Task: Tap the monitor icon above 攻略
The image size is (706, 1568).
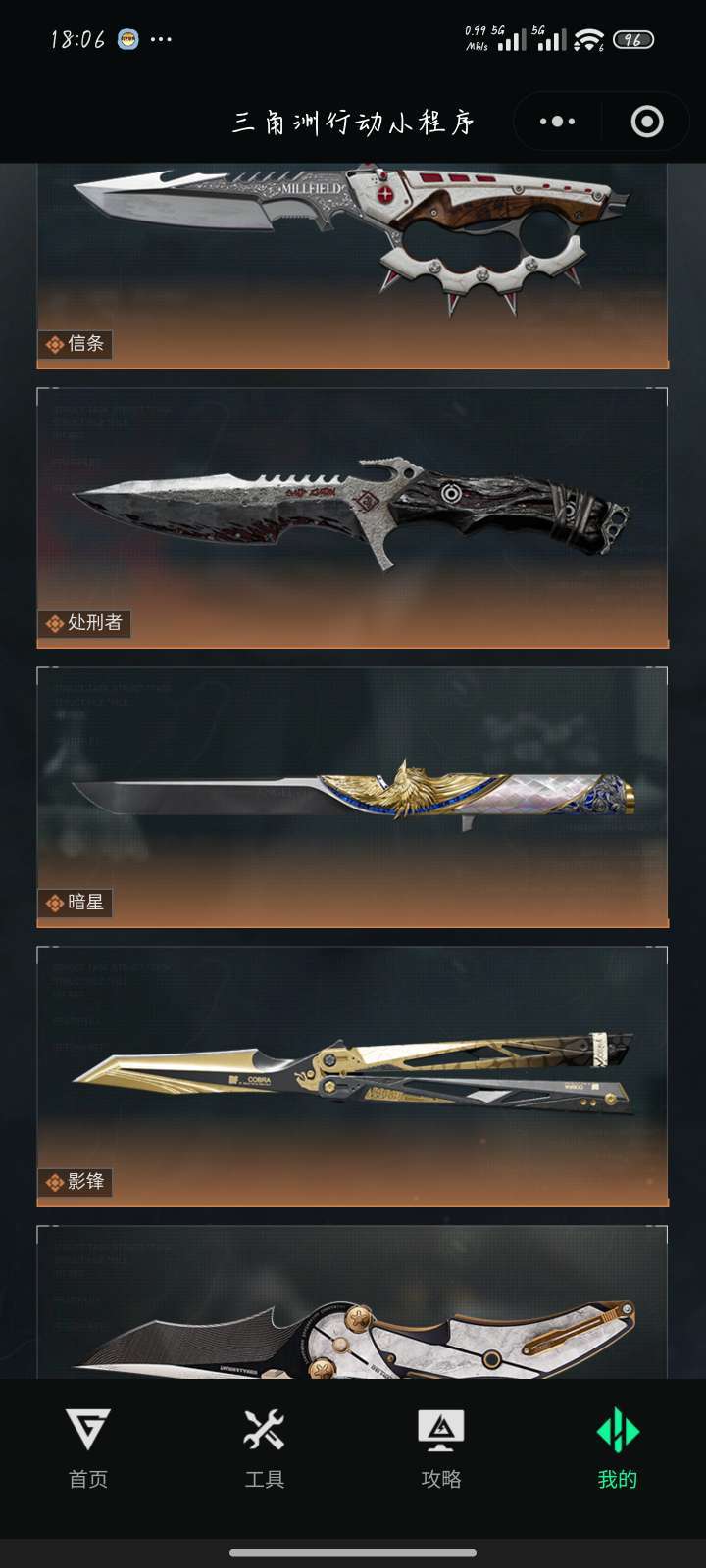Action: [441, 1431]
